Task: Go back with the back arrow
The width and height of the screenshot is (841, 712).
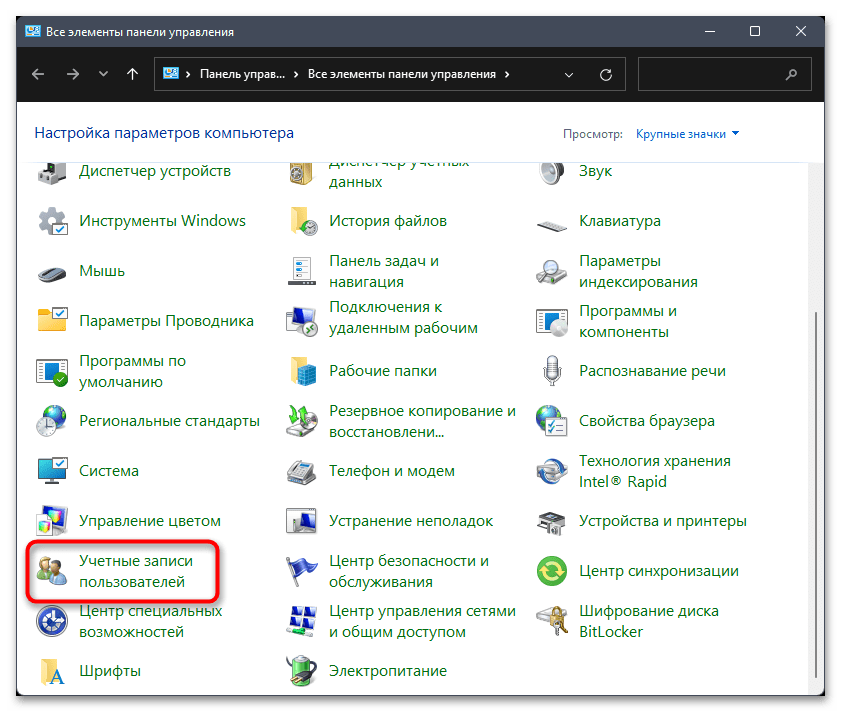Action: tap(38, 74)
